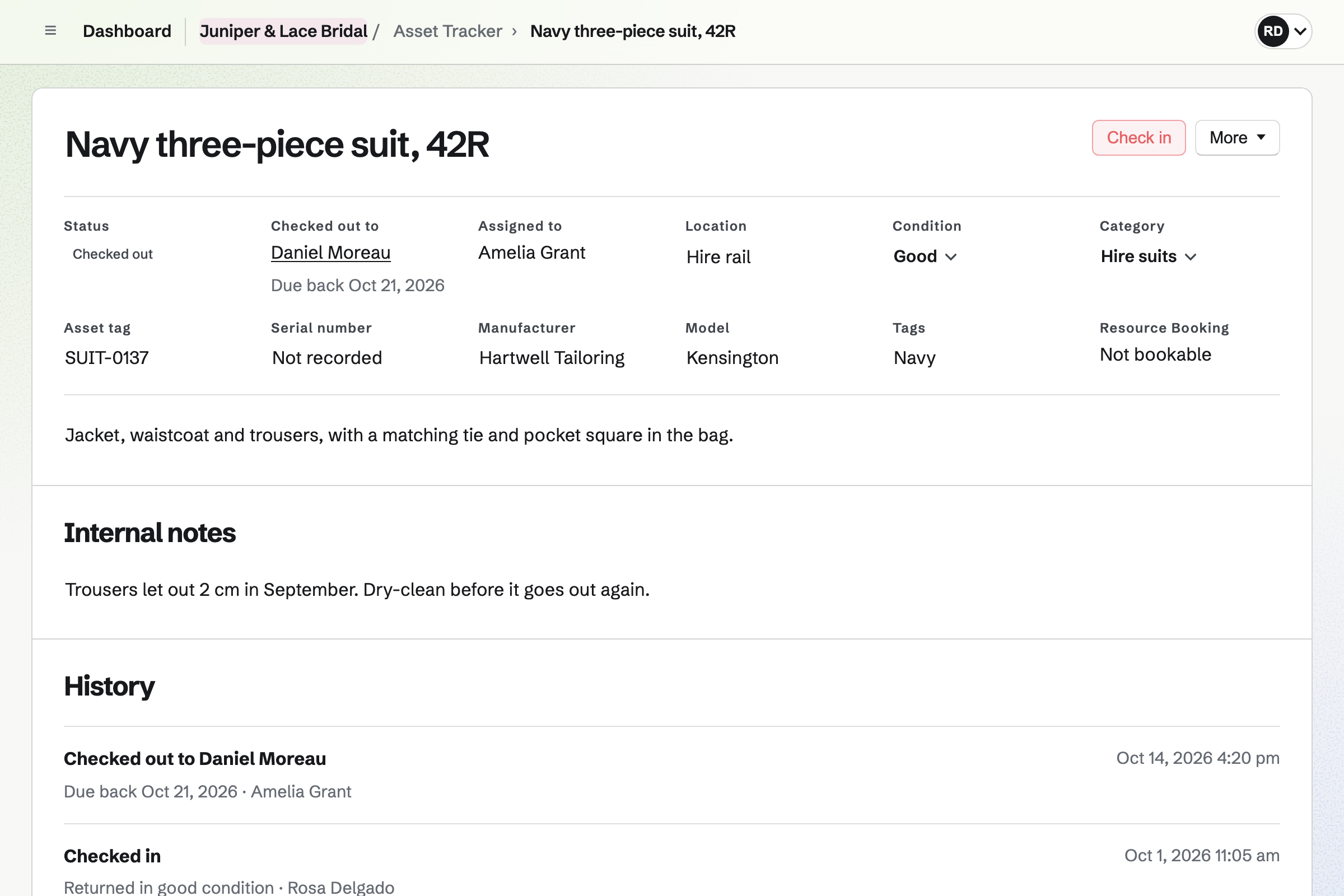Image resolution: width=1344 pixels, height=896 pixels.
Task: Click Due back Oct 21, 2026 under Checked out to
Action: (x=357, y=285)
